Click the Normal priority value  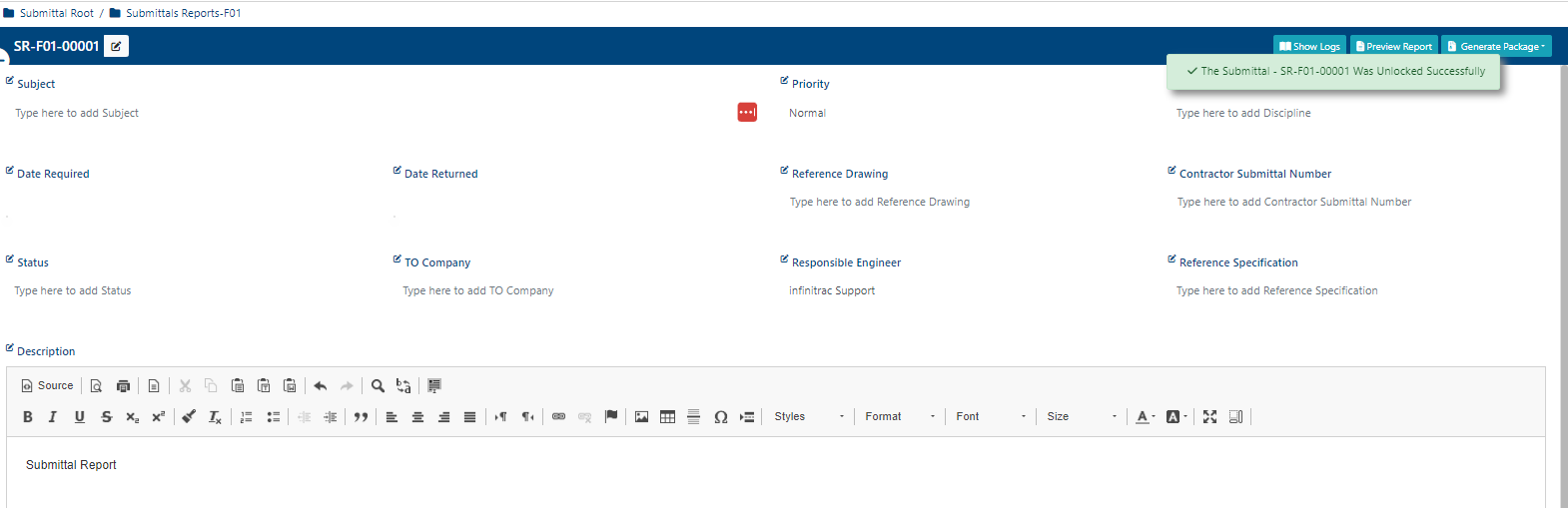(x=807, y=113)
